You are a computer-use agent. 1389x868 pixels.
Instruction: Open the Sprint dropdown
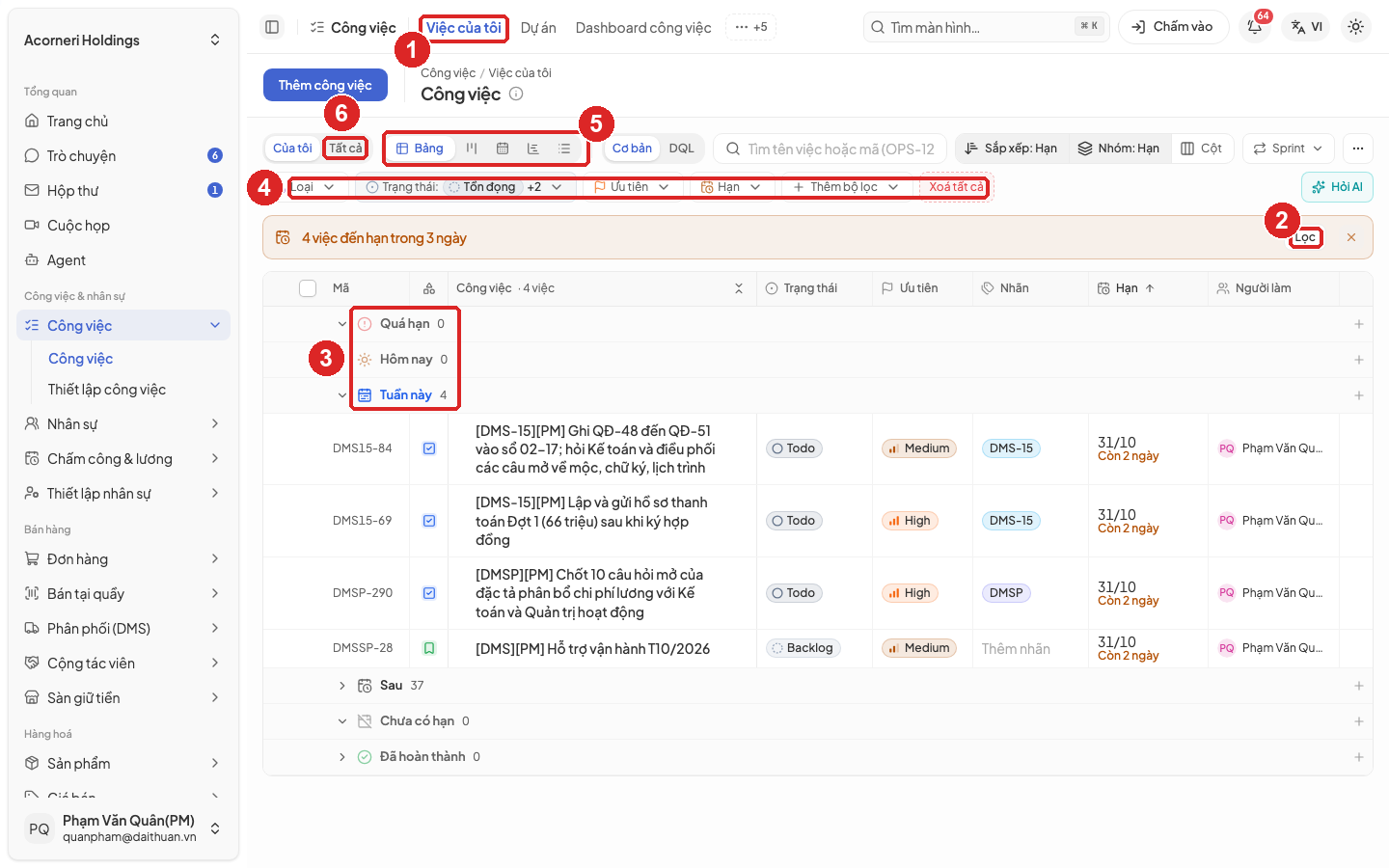click(x=1288, y=149)
